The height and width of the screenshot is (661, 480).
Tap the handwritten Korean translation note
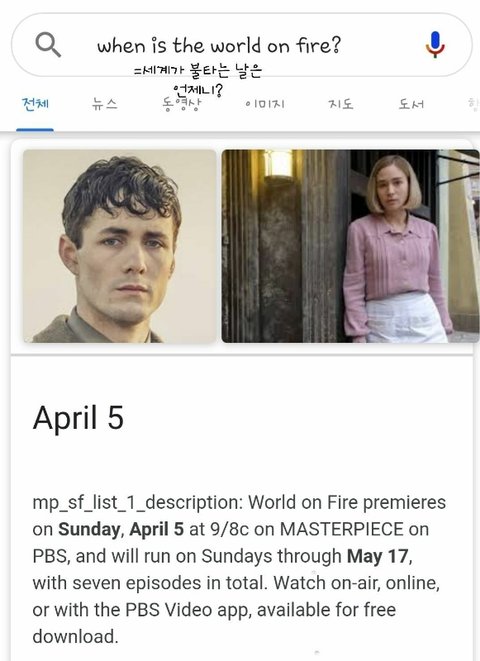tap(198, 79)
